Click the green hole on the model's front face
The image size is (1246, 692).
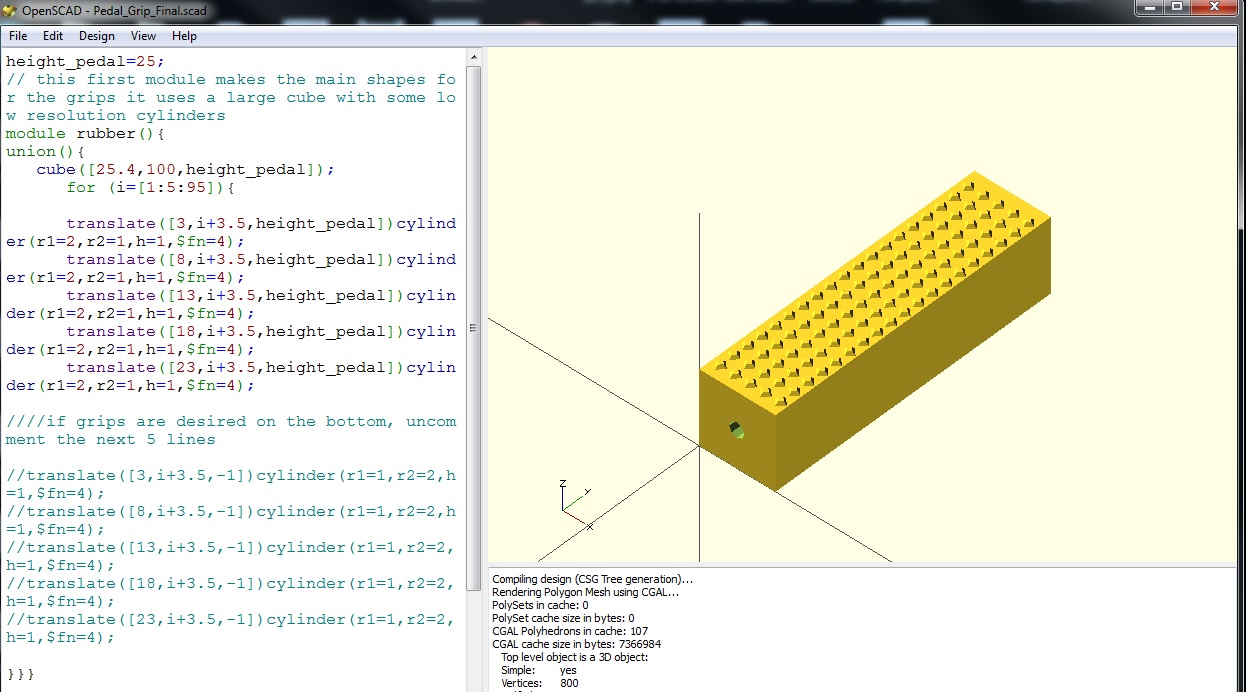click(x=737, y=430)
